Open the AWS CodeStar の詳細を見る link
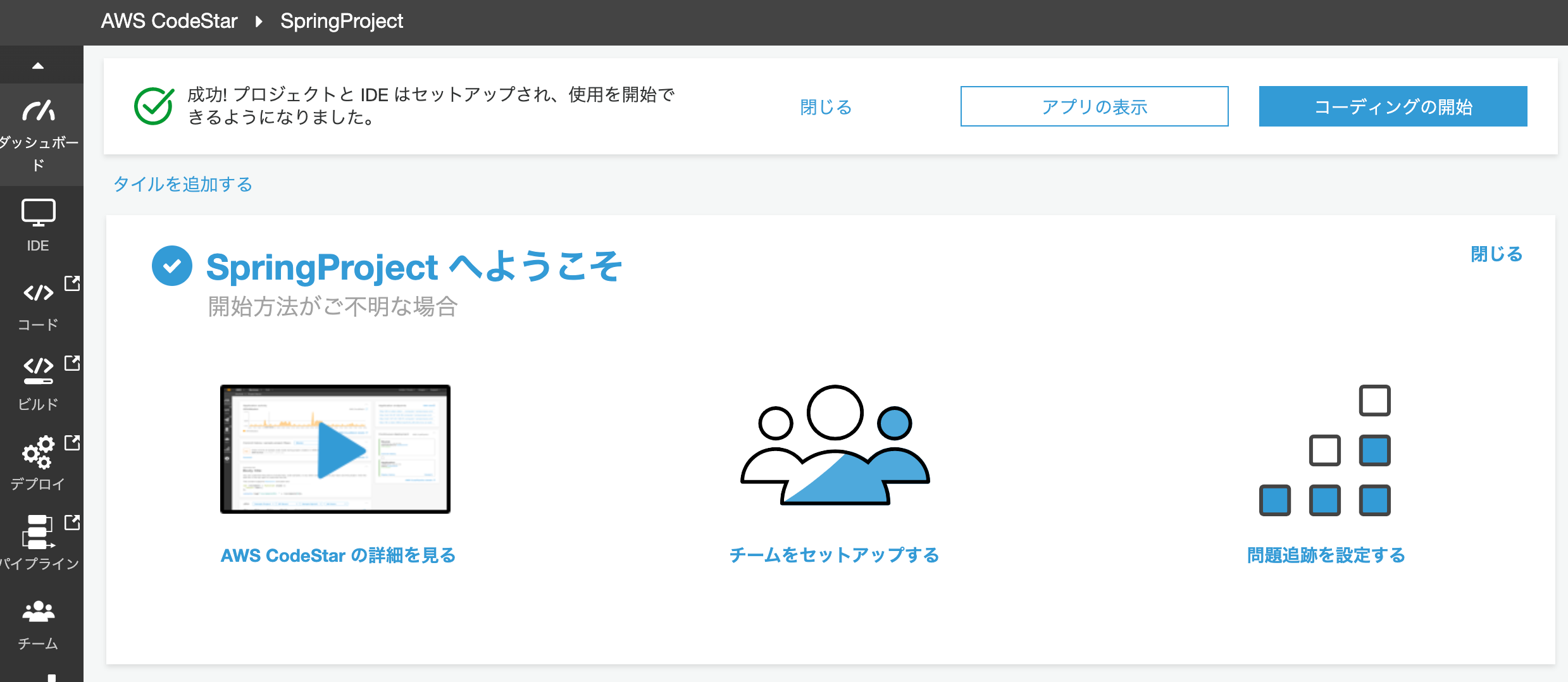Viewport: 1568px width, 682px height. pyautogui.click(x=338, y=555)
